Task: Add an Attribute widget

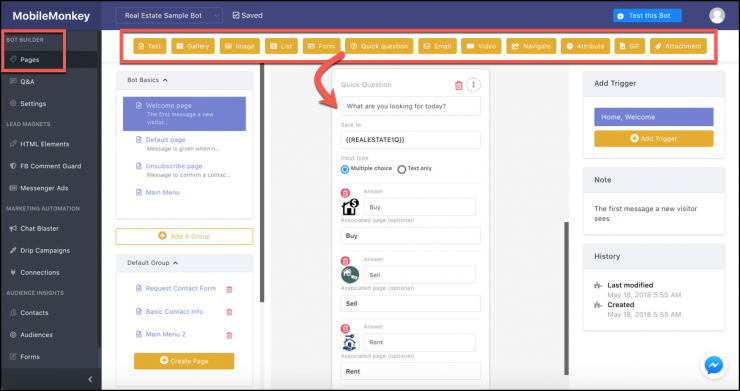Action: (x=585, y=46)
